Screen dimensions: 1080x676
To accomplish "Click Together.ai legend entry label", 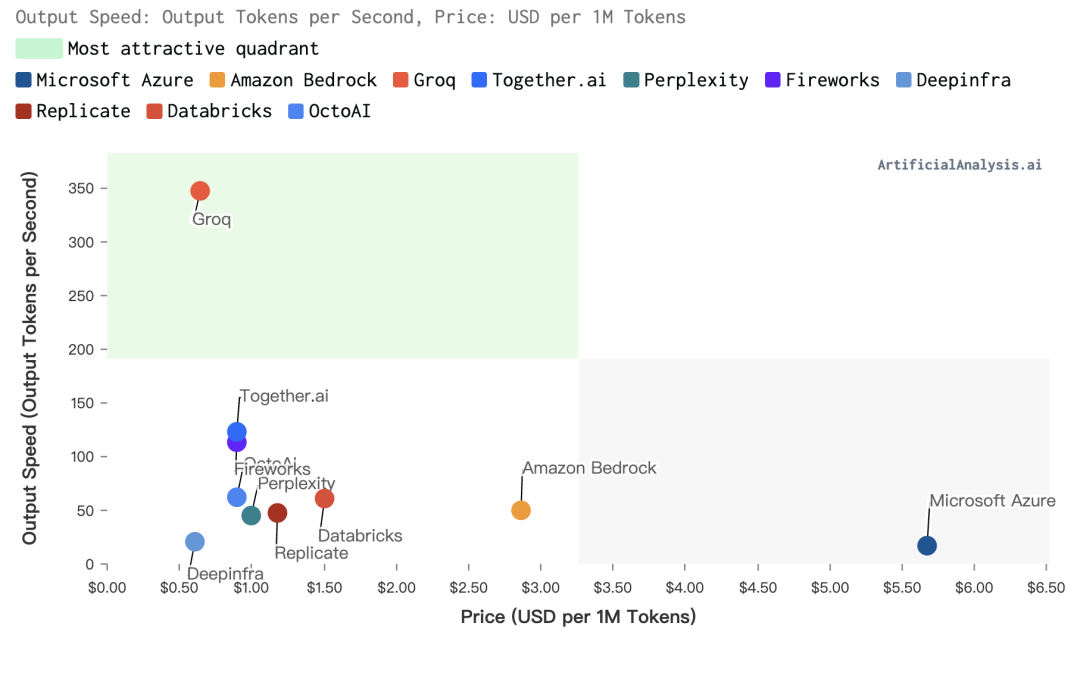I will (549, 80).
